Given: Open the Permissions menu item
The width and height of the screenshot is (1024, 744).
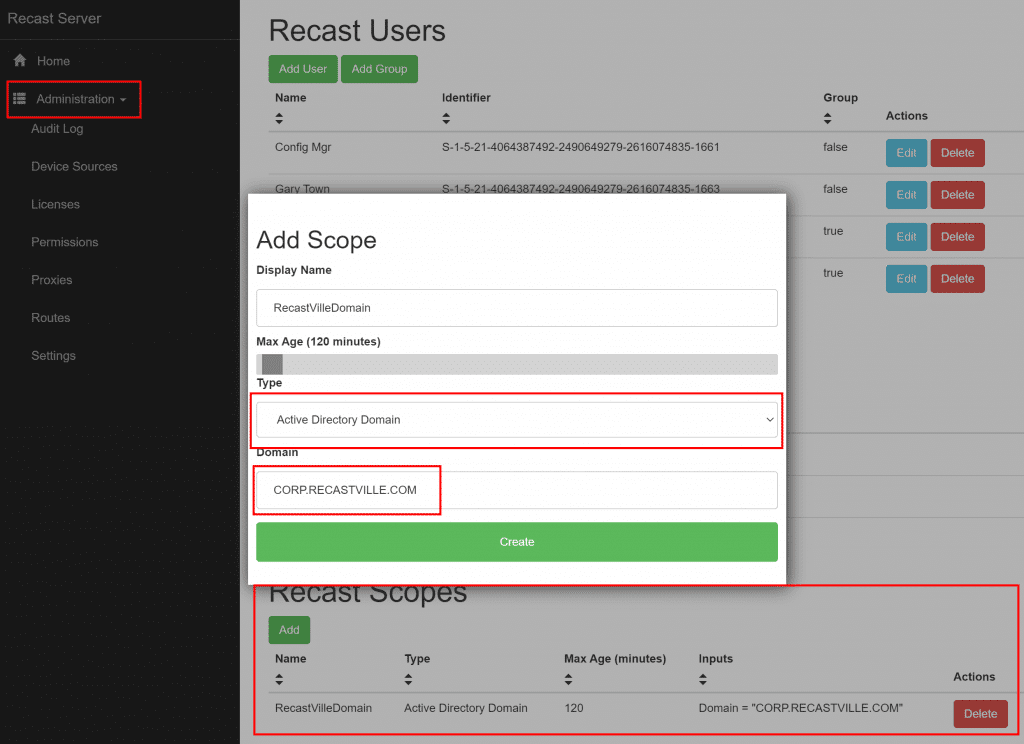Looking at the screenshot, I should [64, 242].
